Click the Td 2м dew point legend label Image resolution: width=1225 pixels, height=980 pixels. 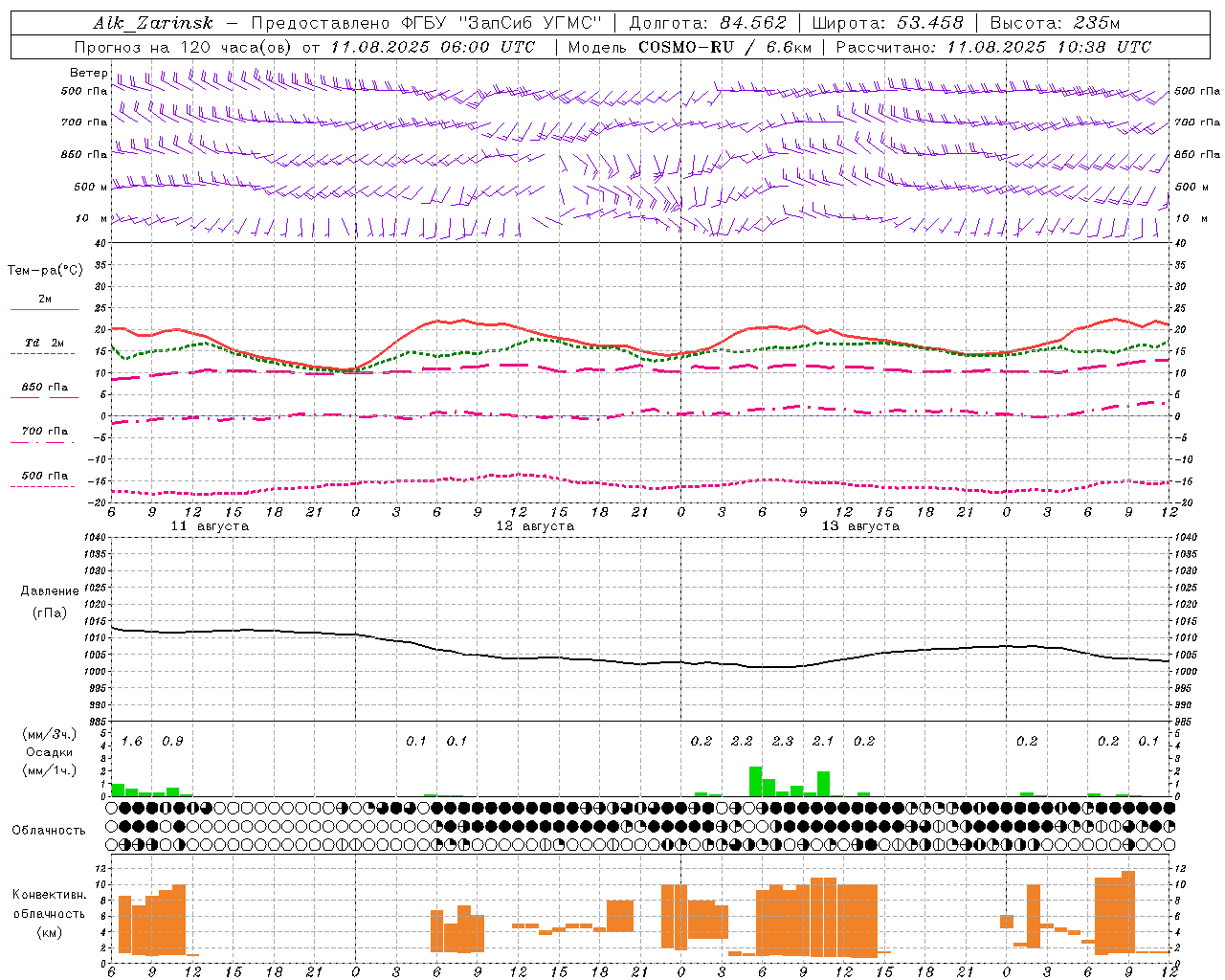pos(45,343)
